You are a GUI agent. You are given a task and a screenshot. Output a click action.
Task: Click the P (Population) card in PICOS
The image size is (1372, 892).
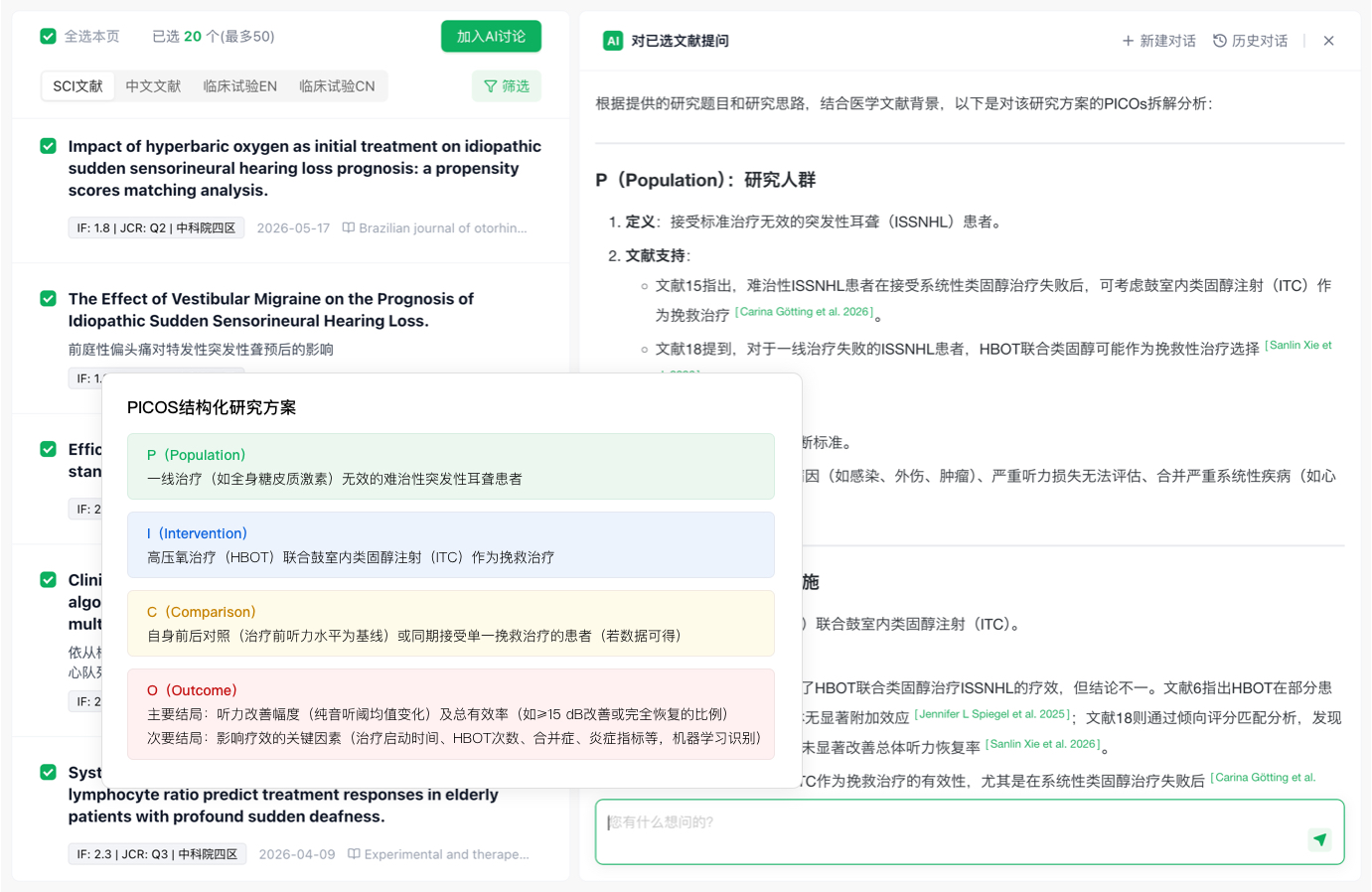pos(451,467)
